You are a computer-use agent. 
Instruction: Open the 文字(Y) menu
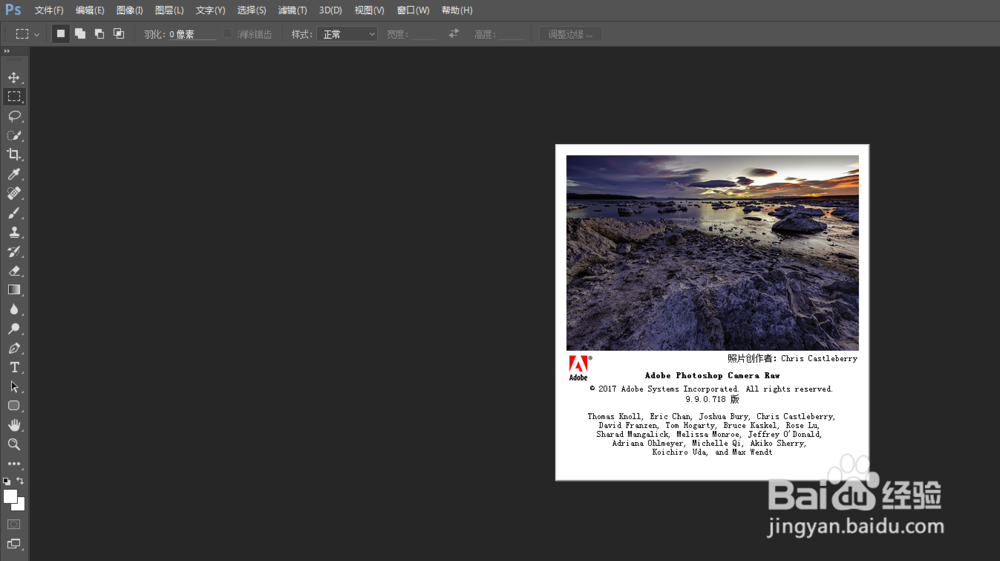pyautogui.click(x=210, y=10)
